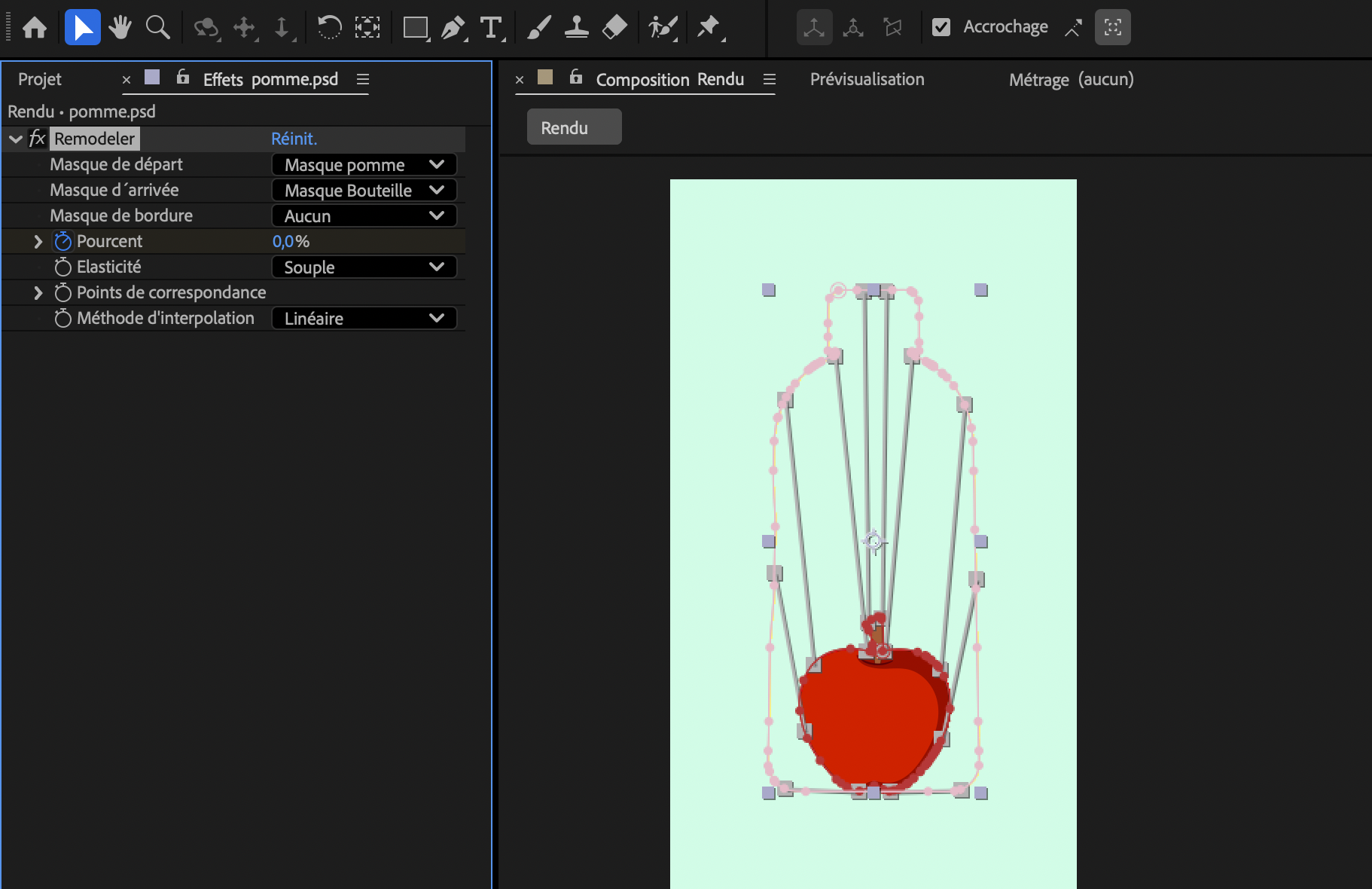Screen dimensions: 1372x889
Task: Select the Rectangle shape tool
Action: pos(415,28)
